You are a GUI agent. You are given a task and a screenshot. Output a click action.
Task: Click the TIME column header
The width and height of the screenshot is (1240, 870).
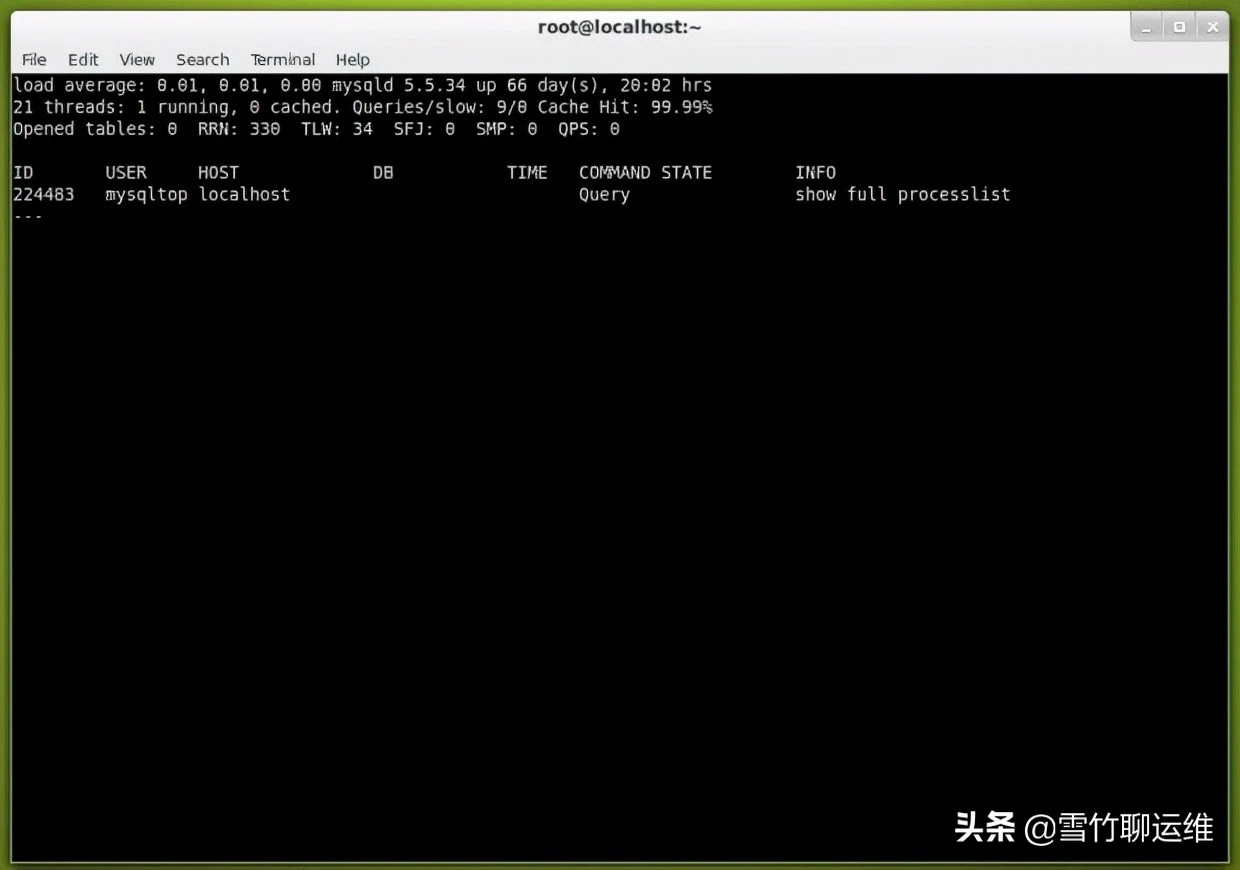pos(527,172)
